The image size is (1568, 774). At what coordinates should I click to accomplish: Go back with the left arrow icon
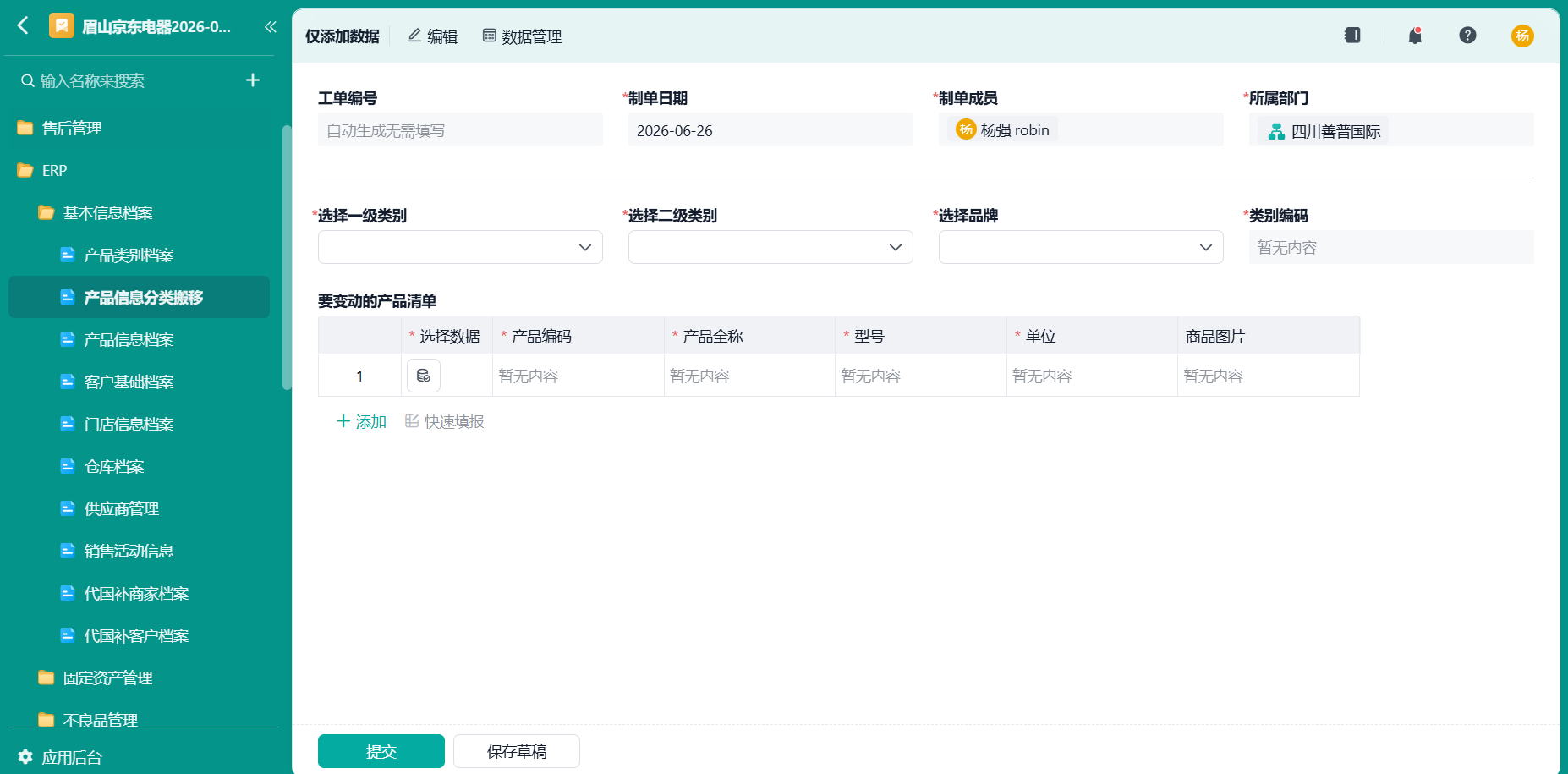click(23, 26)
